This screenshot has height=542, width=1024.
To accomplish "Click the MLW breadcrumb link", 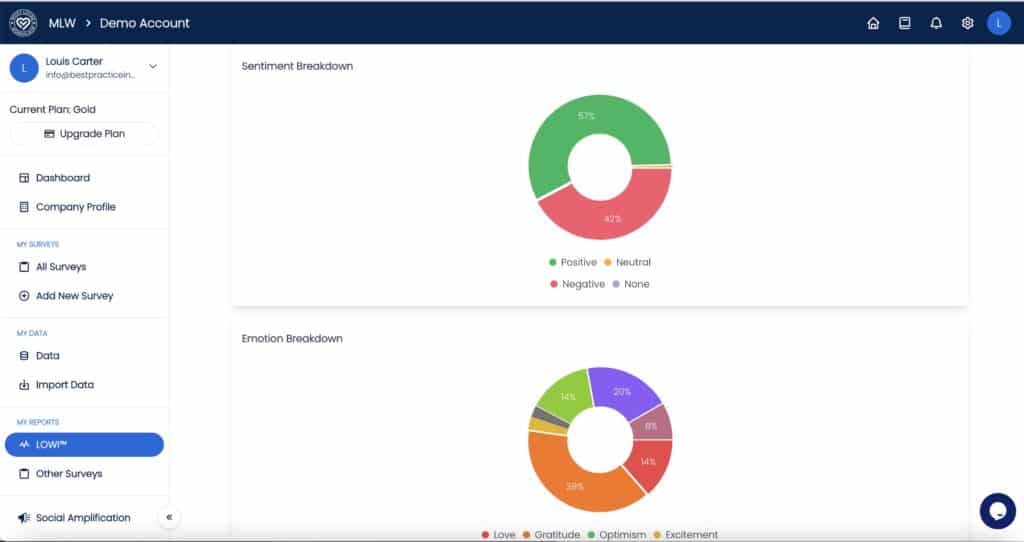I will [62, 24].
